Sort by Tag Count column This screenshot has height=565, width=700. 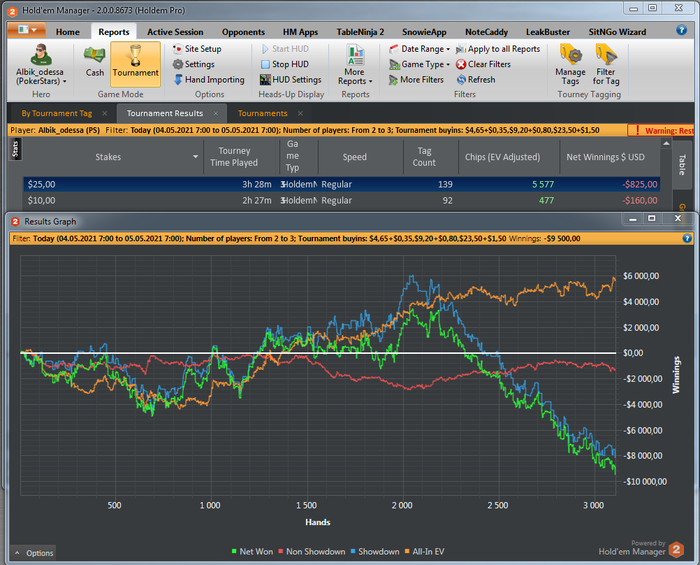431,157
